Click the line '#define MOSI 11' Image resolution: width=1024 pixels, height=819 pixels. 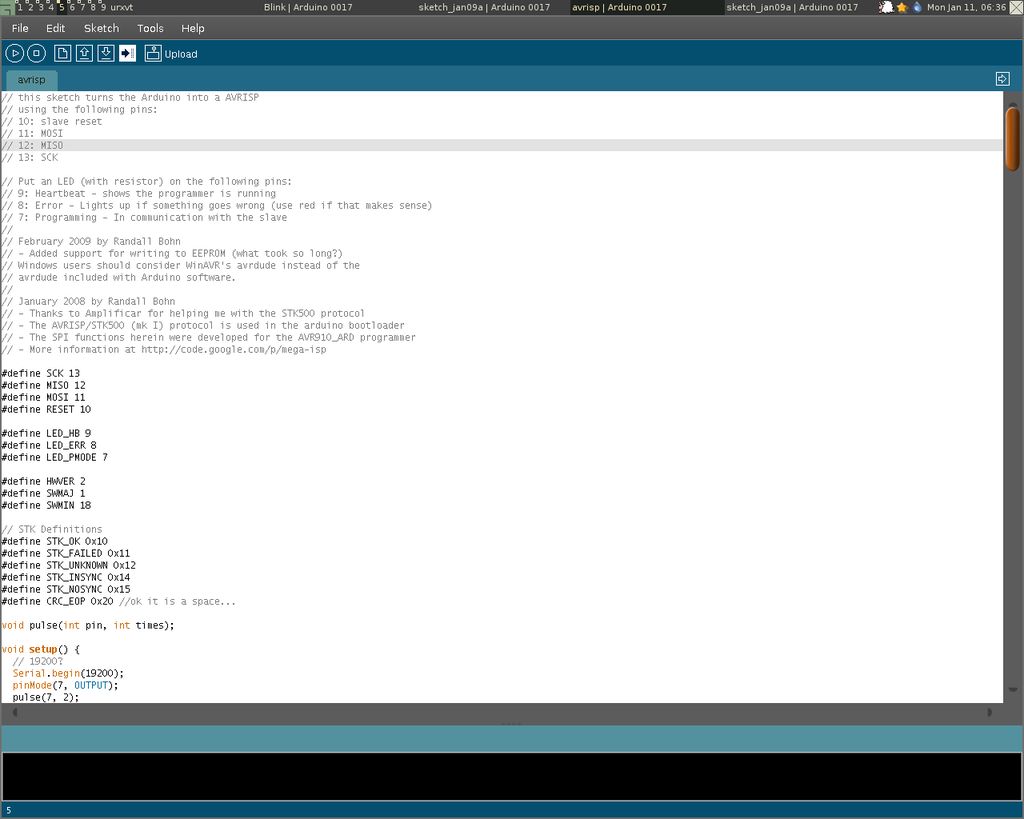(43, 397)
